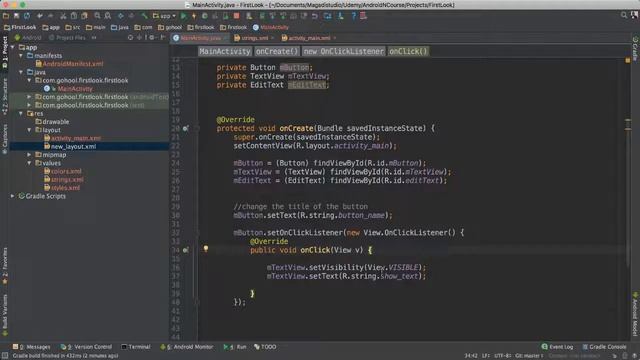Toggle the Android Model side tool window
Image resolution: width=640 pixels, height=360 pixels.
click(635, 314)
